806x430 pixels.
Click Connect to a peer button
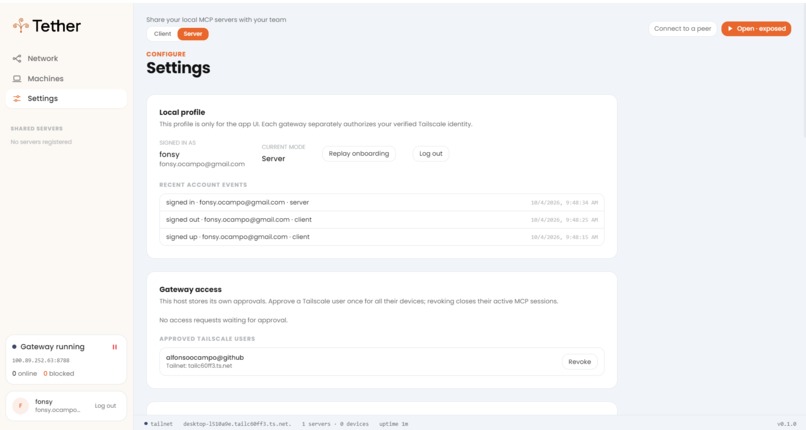pyautogui.click(x=682, y=29)
